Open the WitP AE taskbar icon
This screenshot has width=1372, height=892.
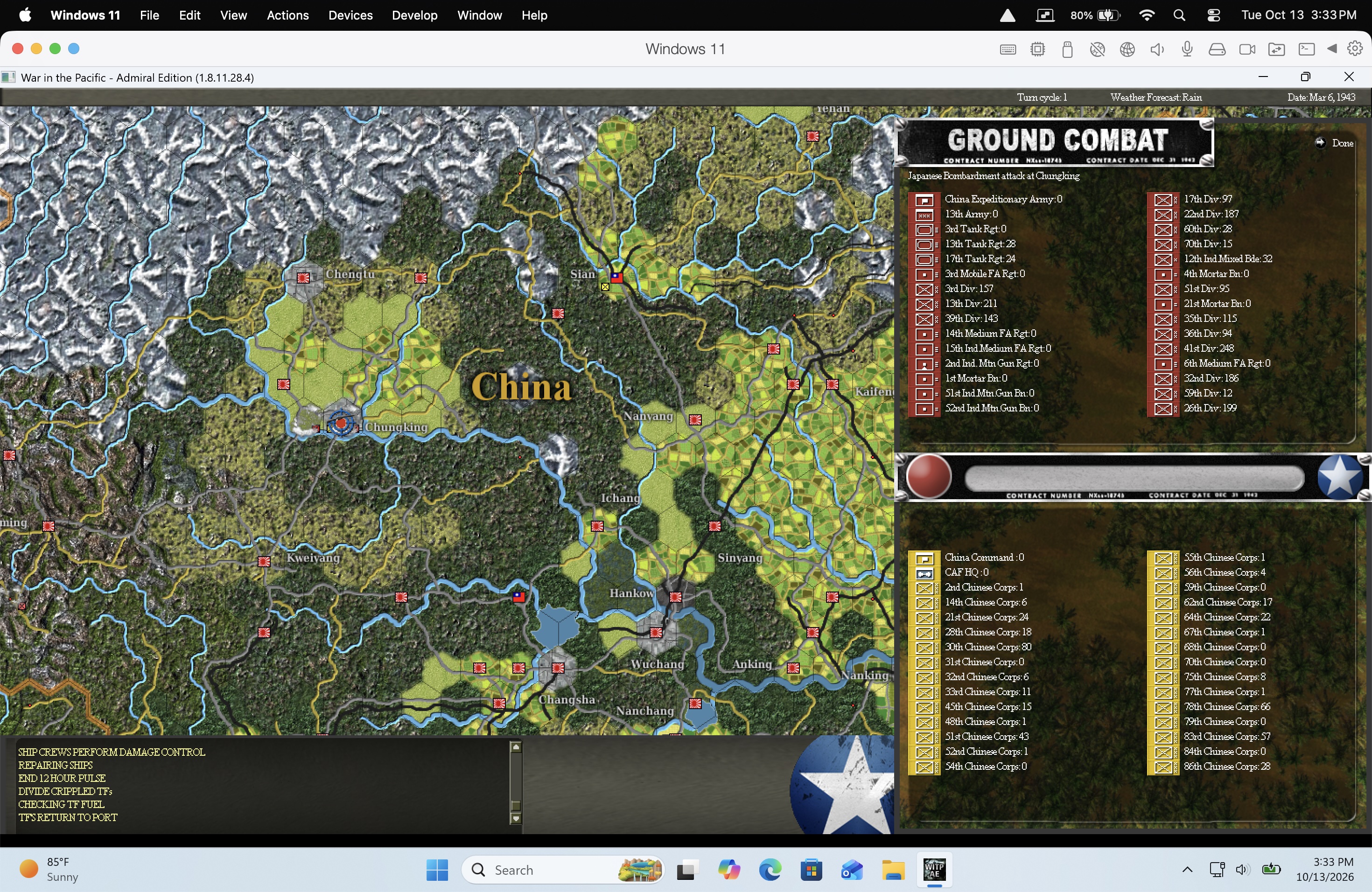[x=934, y=870]
